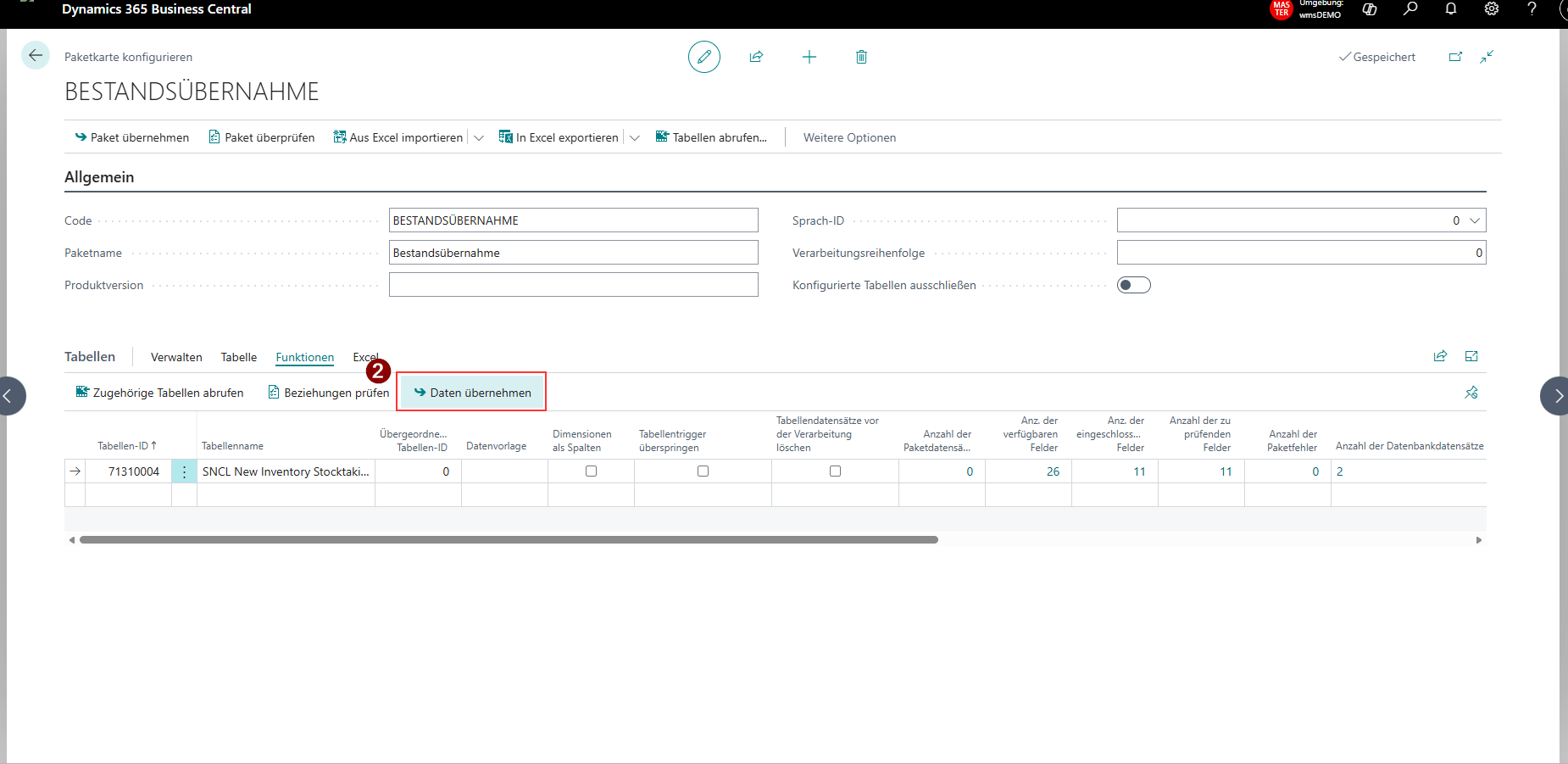This screenshot has width=1568, height=764.
Task: Open the search magnifier icon
Action: [x=1410, y=9]
